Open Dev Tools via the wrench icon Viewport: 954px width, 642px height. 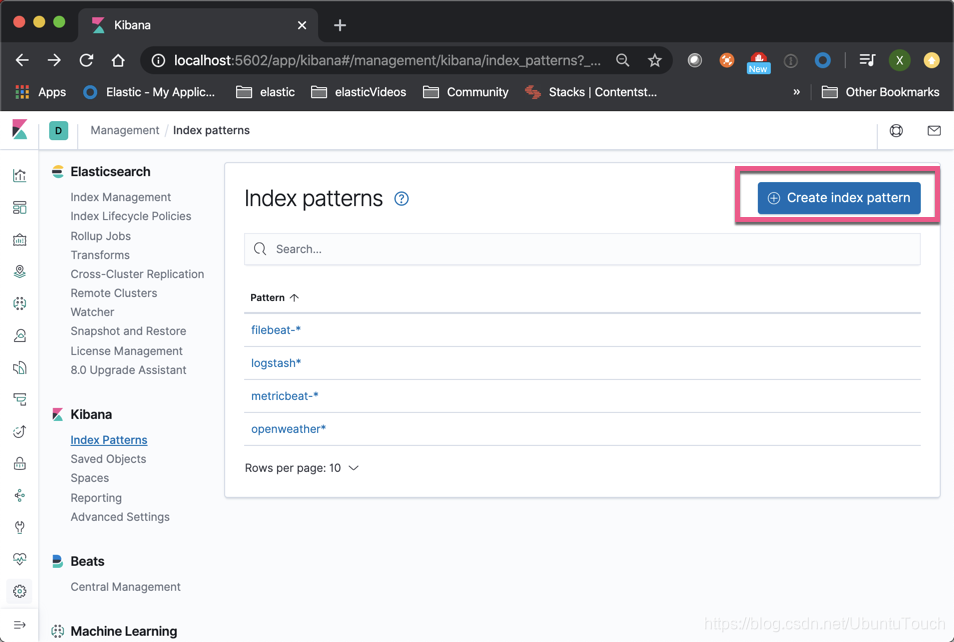(x=19, y=527)
